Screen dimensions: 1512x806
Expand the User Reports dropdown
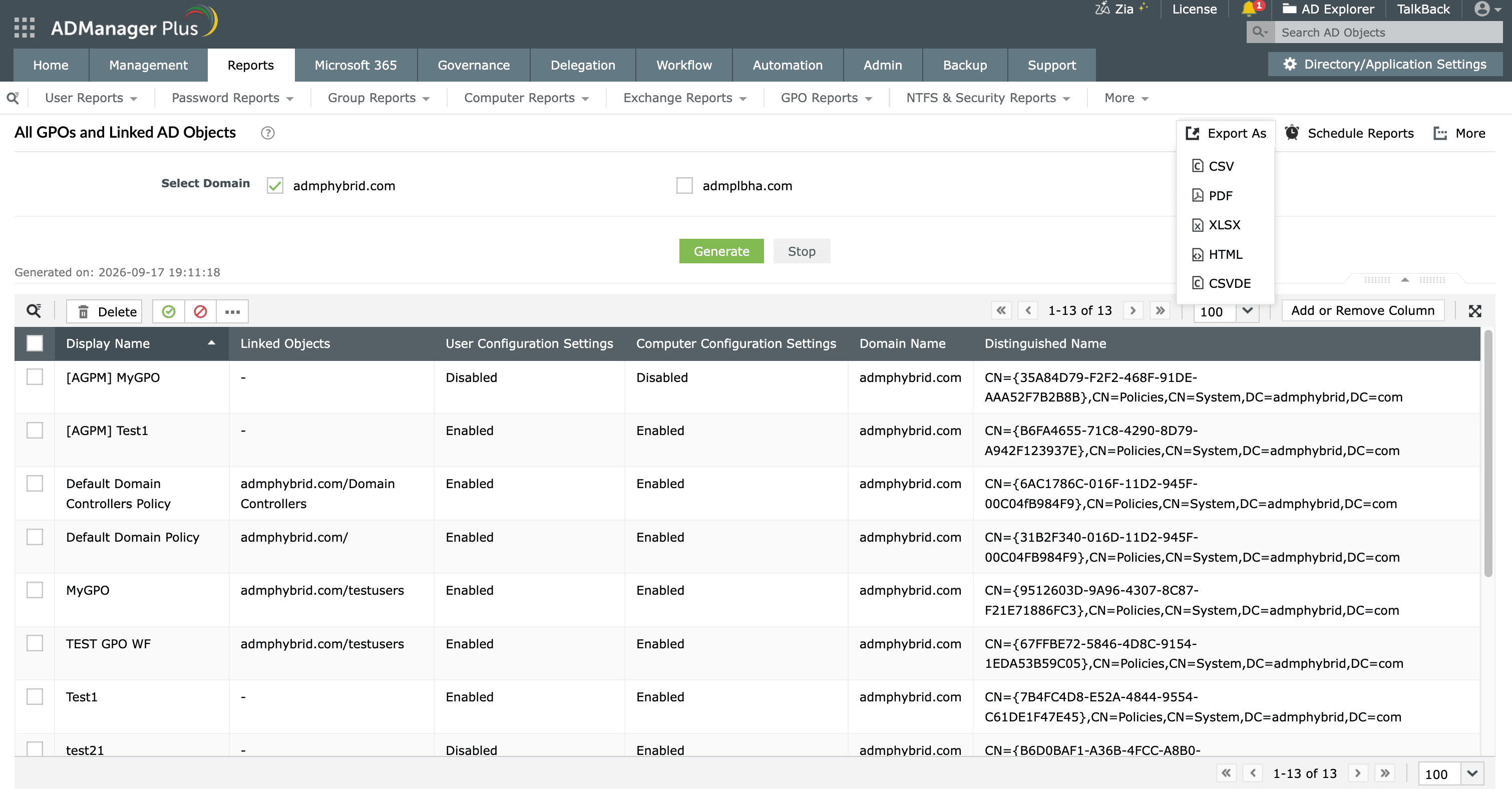point(91,98)
